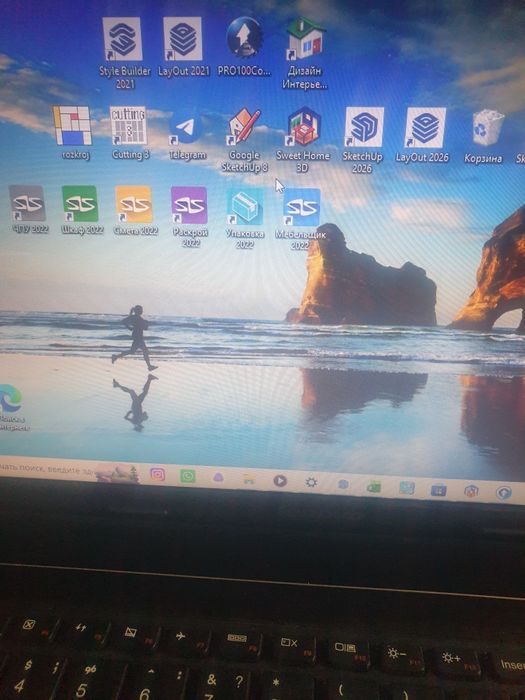Select the LayOut 2026 desktop icon
525x700 pixels.
[x=425, y=128]
